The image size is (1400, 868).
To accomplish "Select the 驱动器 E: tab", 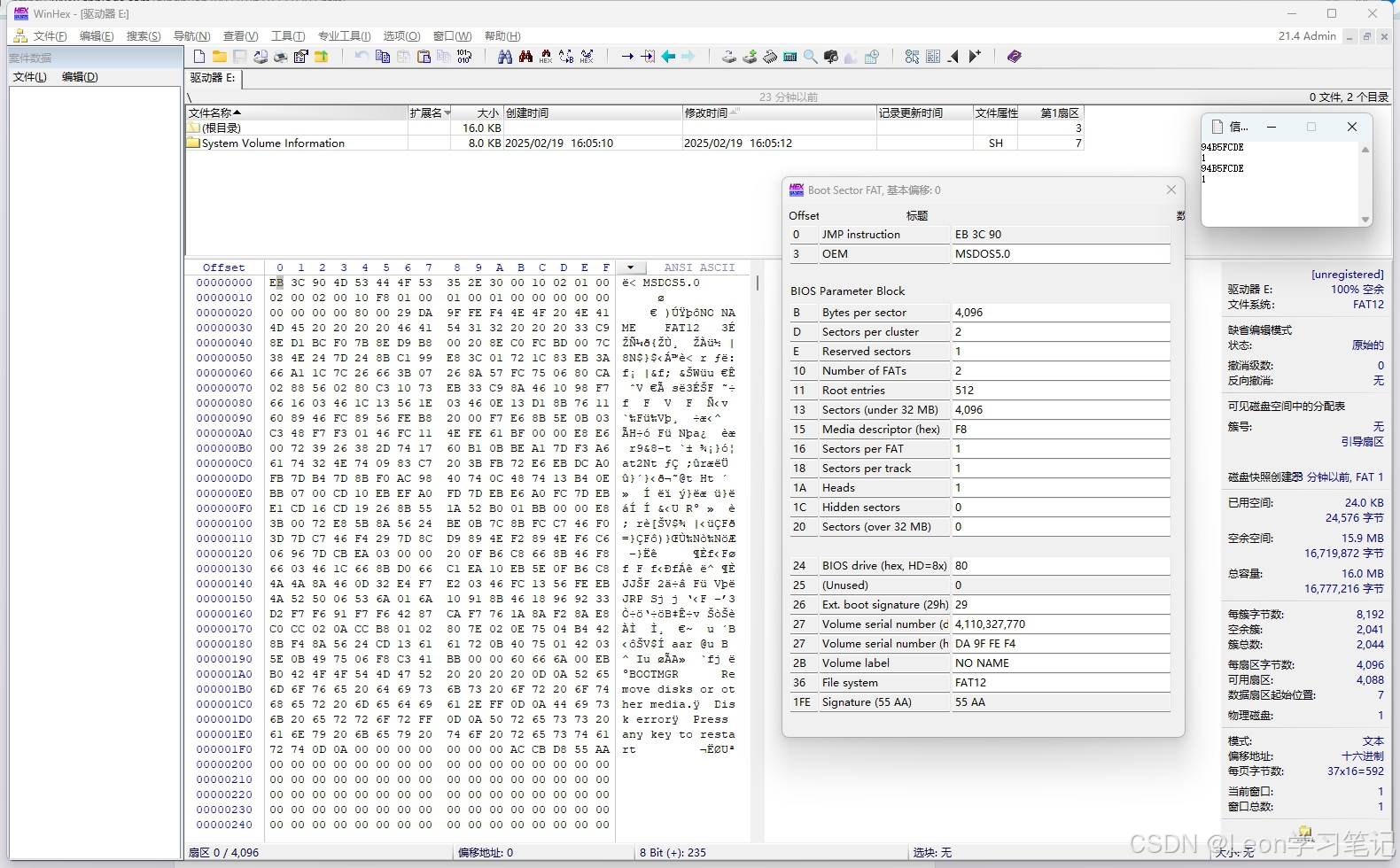I will (213, 78).
